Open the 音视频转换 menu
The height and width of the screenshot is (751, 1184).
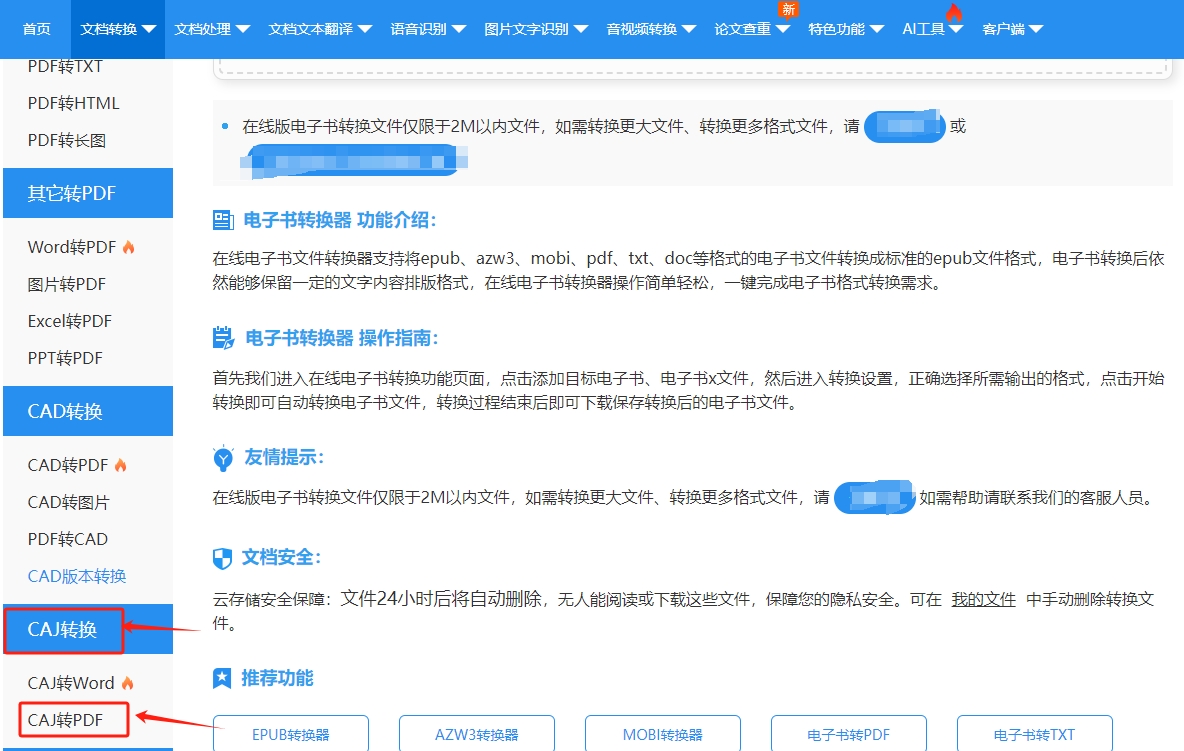[642, 29]
